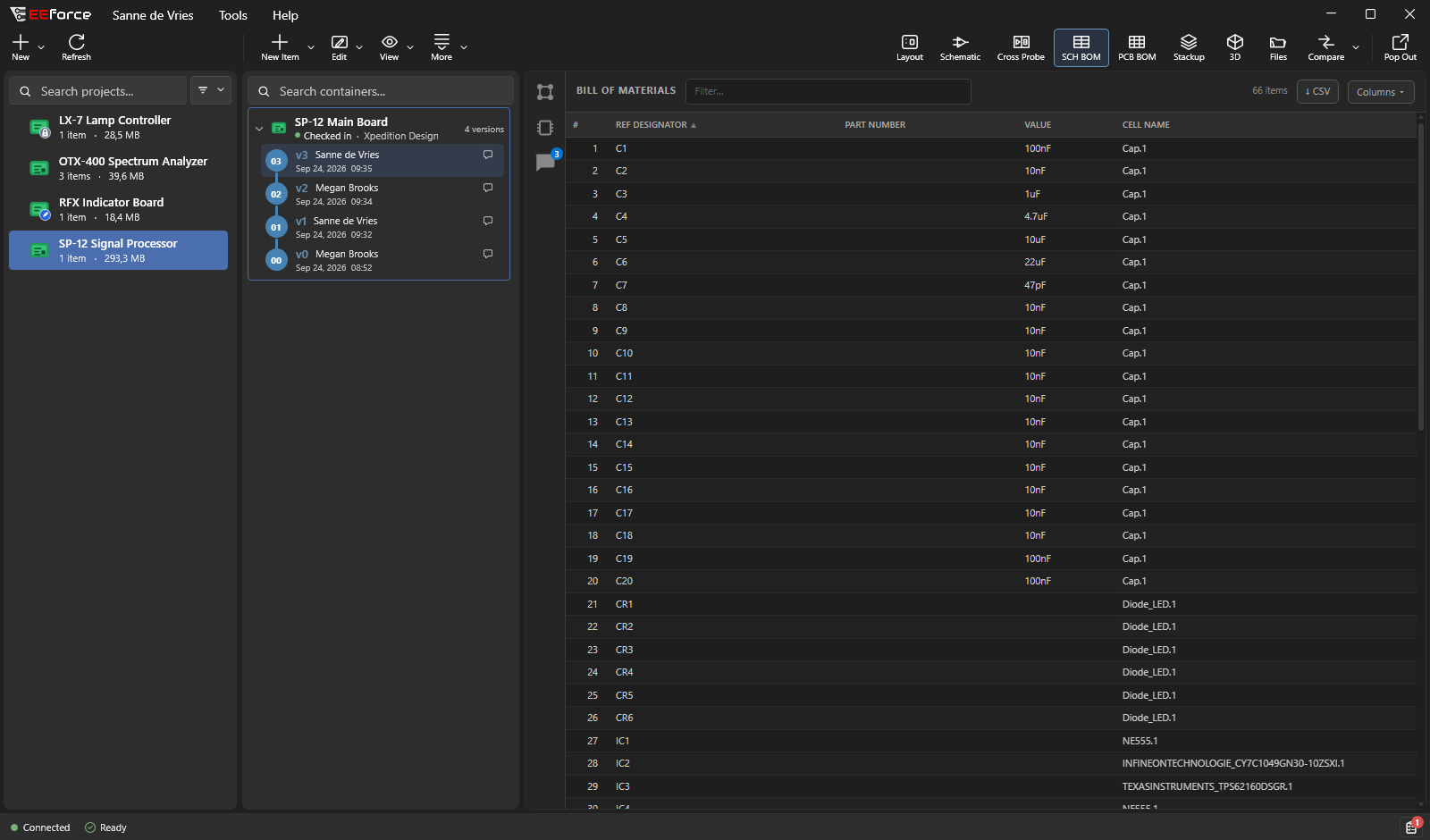This screenshot has width=1430, height=840.
Task: Open the nets sidebar icon
Action: tap(545, 92)
